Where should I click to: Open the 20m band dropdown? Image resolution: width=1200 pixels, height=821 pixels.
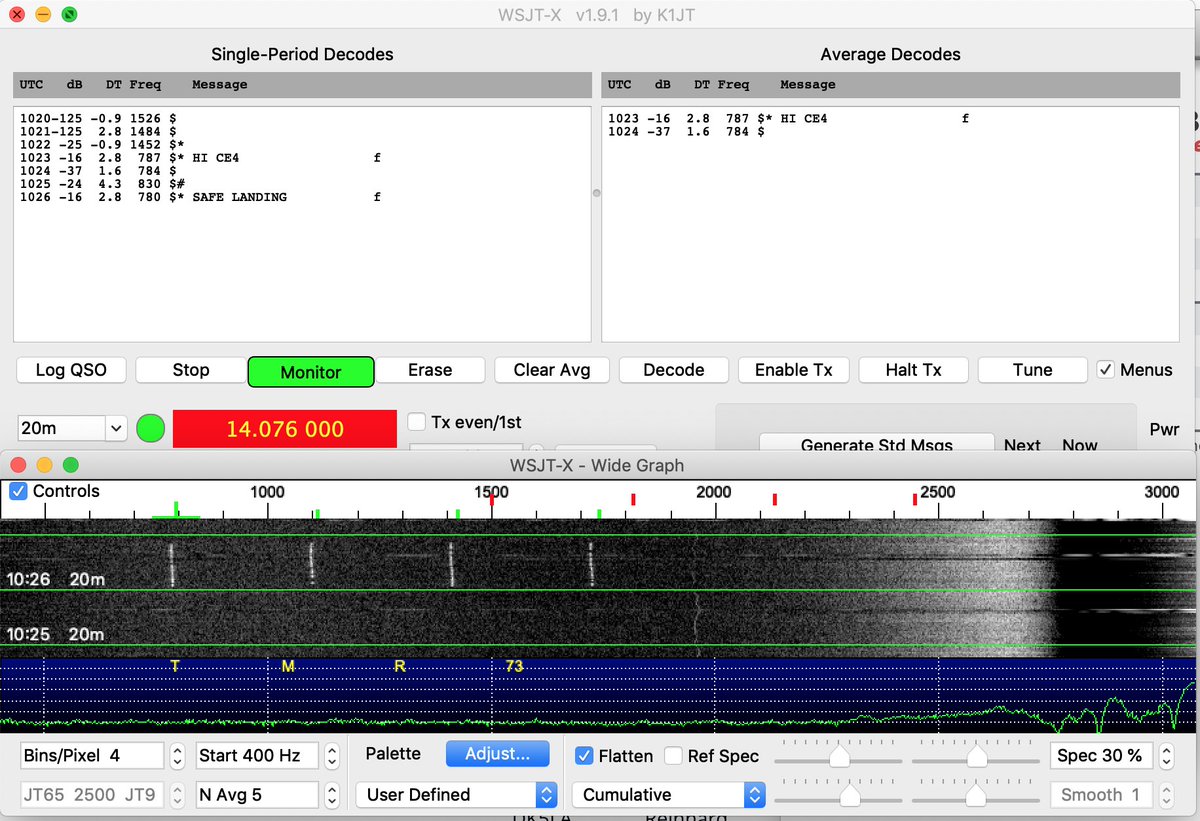(72, 428)
